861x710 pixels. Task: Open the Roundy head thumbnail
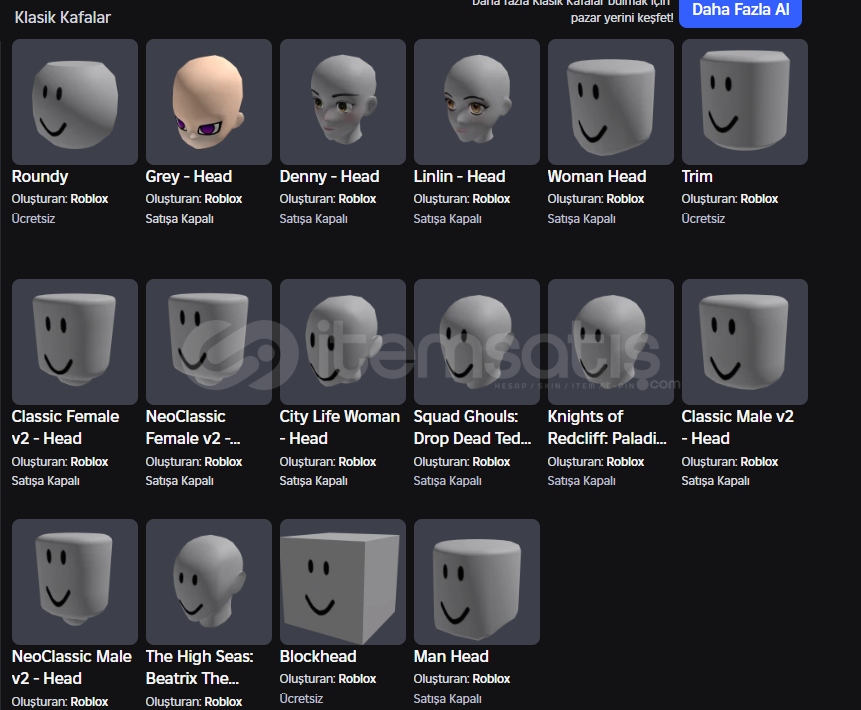75,102
